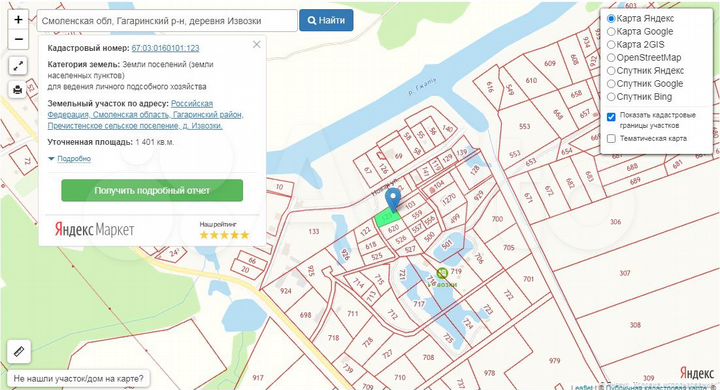Image resolution: width=720 pixels, height=390 pixels.
Task: Zoom in the map with plus button
Action: click(x=18, y=20)
